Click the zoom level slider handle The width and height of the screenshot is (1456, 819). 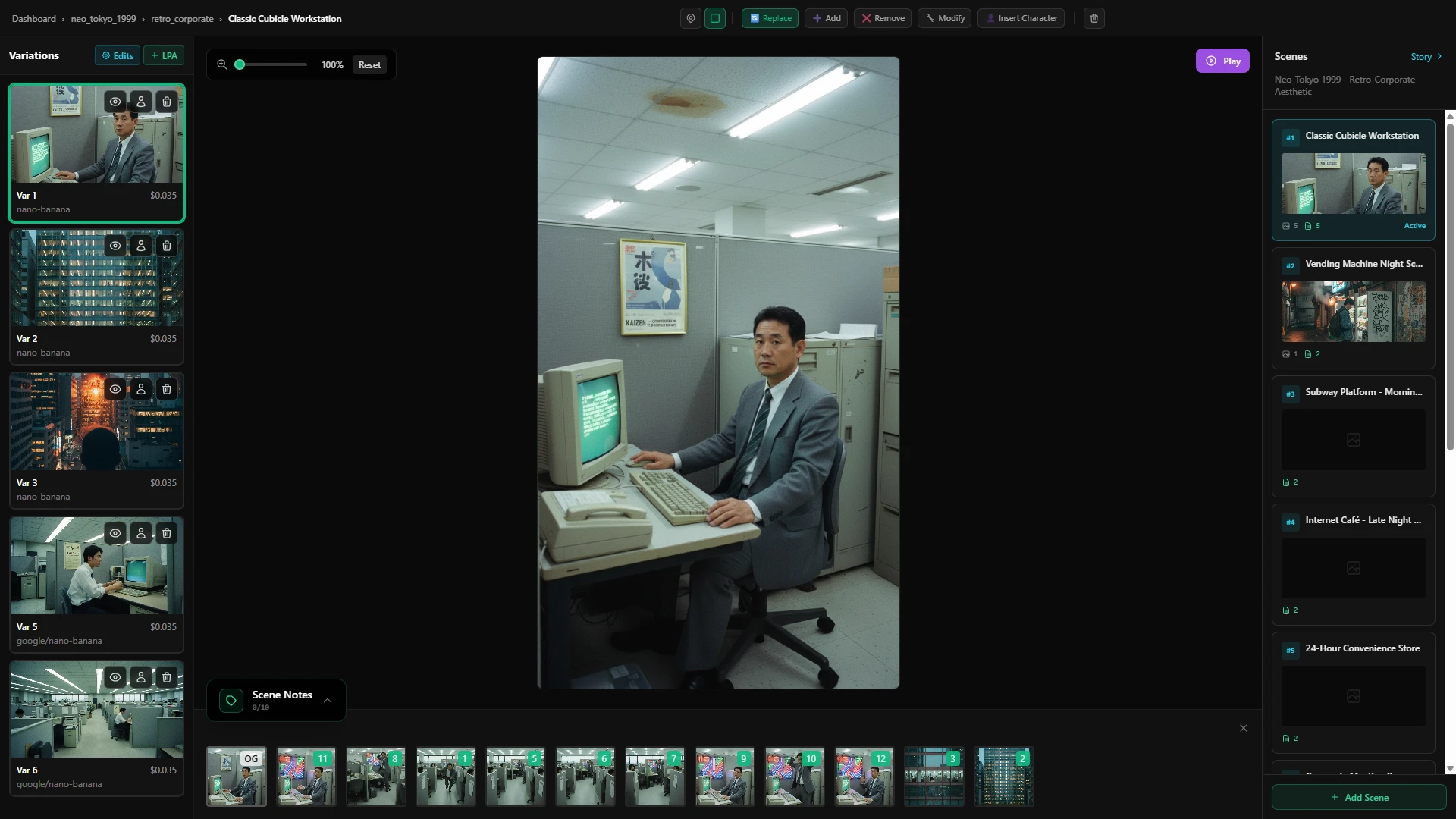click(240, 64)
